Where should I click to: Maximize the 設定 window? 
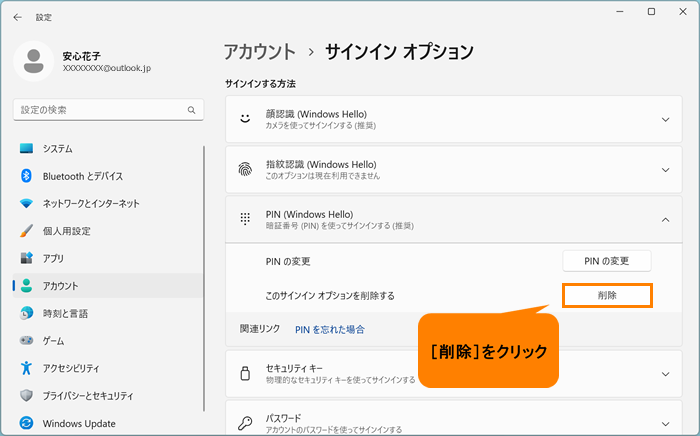coord(651,12)
